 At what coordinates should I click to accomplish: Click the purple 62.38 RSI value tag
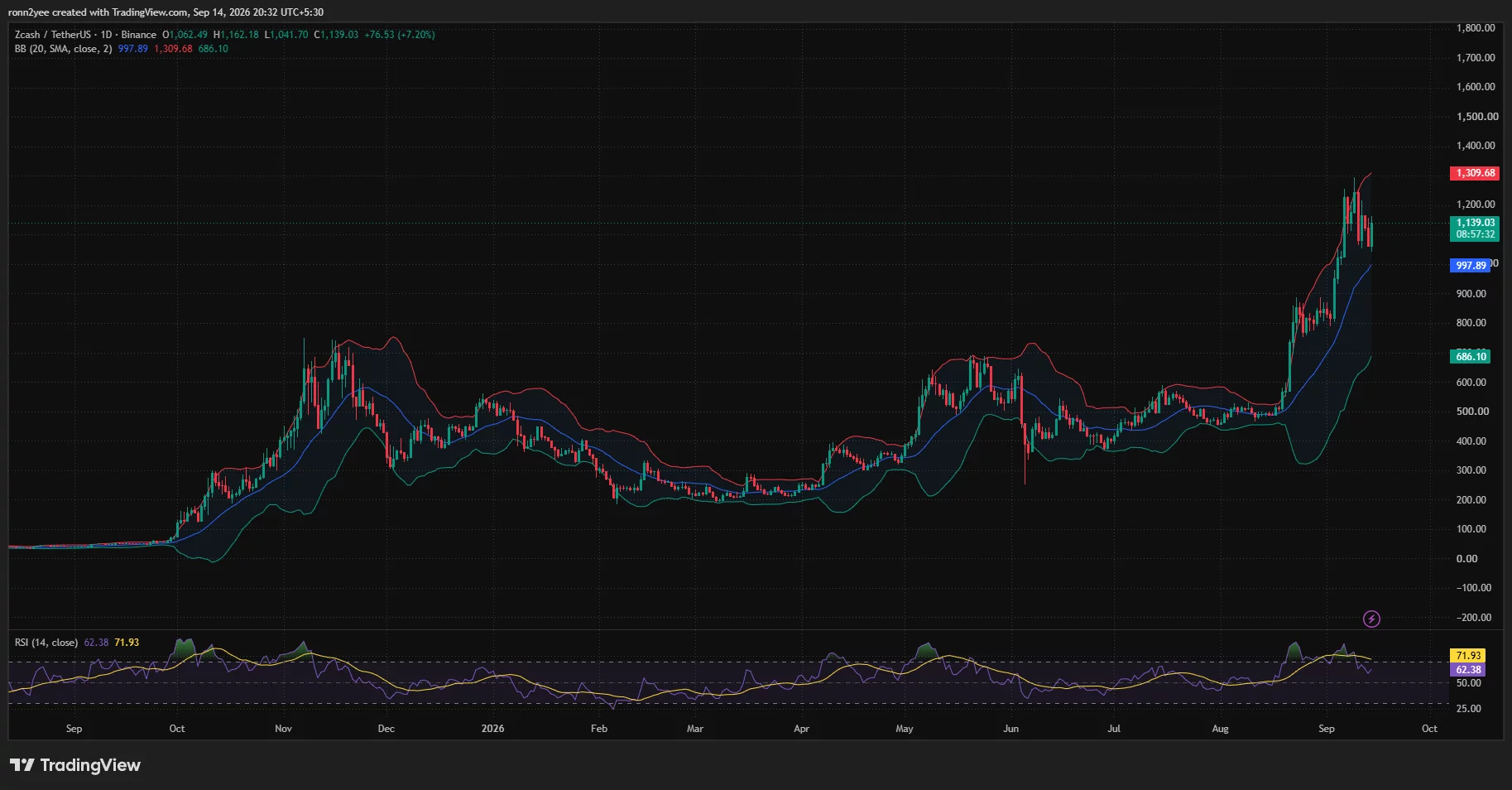coord(1468,670)
